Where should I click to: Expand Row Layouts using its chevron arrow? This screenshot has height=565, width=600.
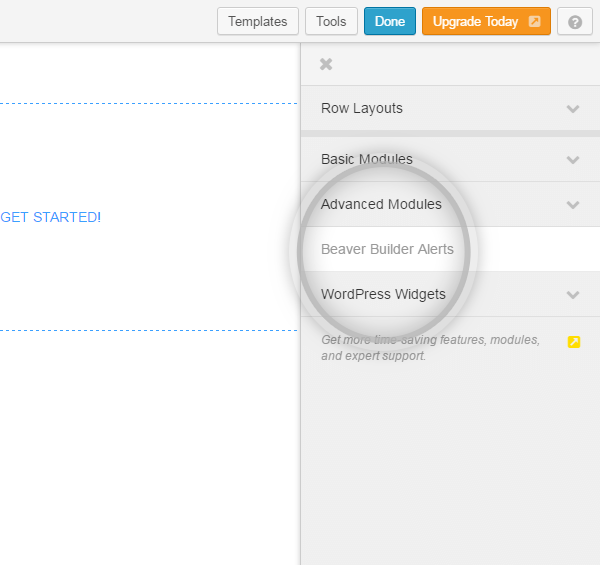573,109
